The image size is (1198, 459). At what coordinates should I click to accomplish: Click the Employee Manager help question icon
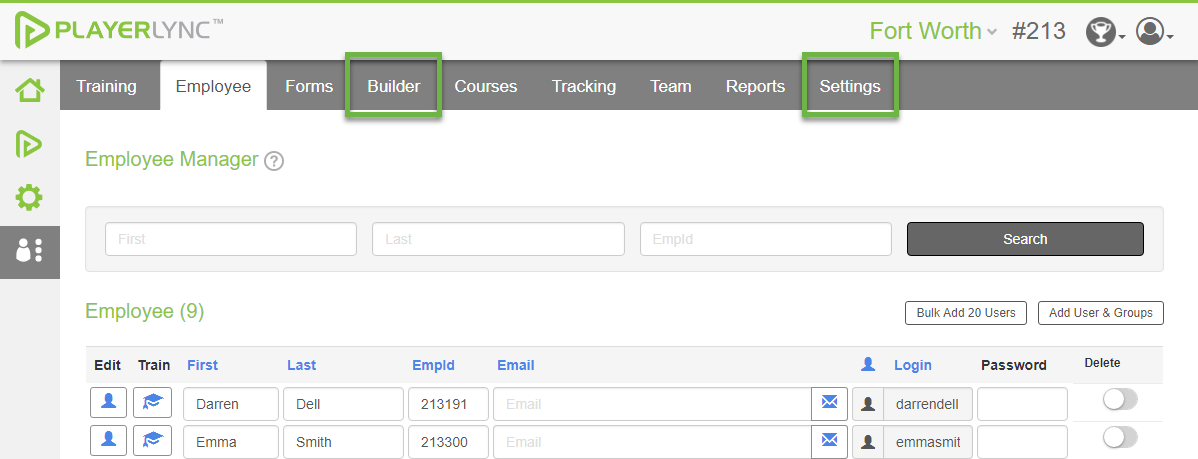tap(274, 161)
